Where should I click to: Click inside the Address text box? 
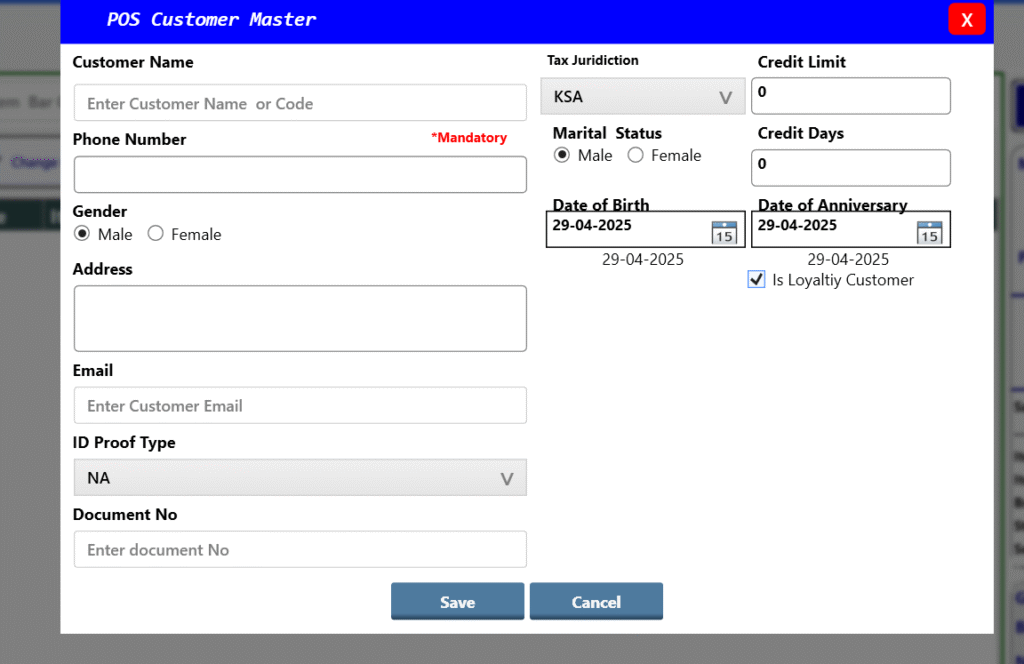click(x=300, y=318)
